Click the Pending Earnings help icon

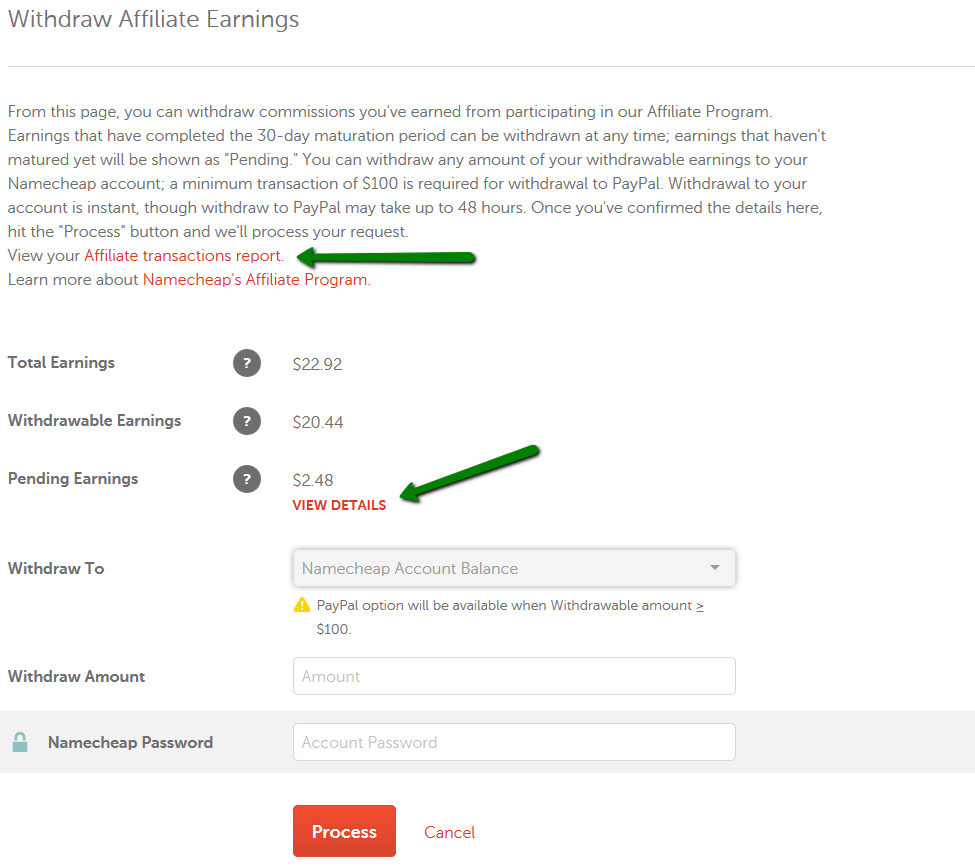(x=247, y=479)
